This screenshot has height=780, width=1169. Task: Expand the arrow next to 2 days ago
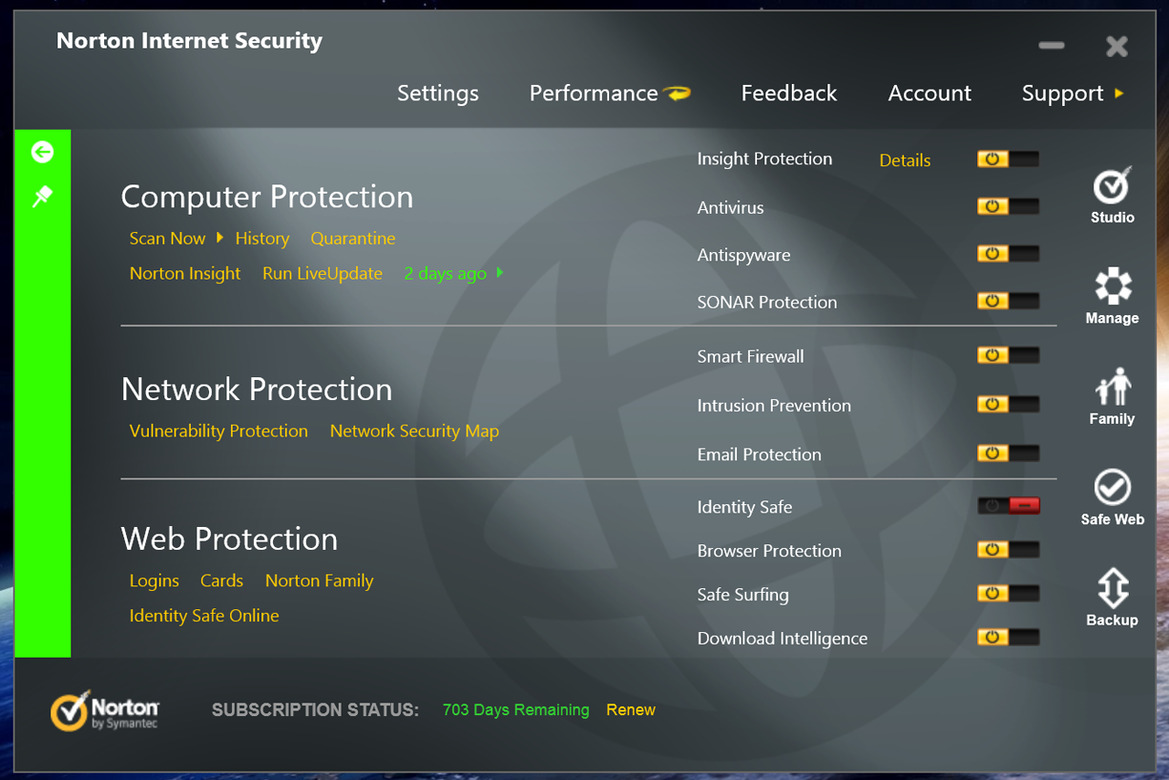pyautogui.click(x=500, y=273)
